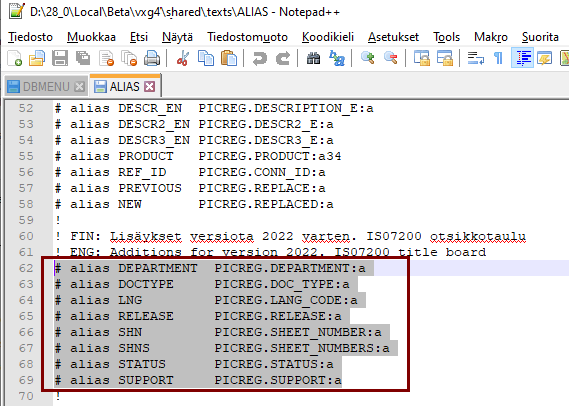Toggle show all characters pilcrow icon
This screenshot has height=406, width=569.
point(499,58)
